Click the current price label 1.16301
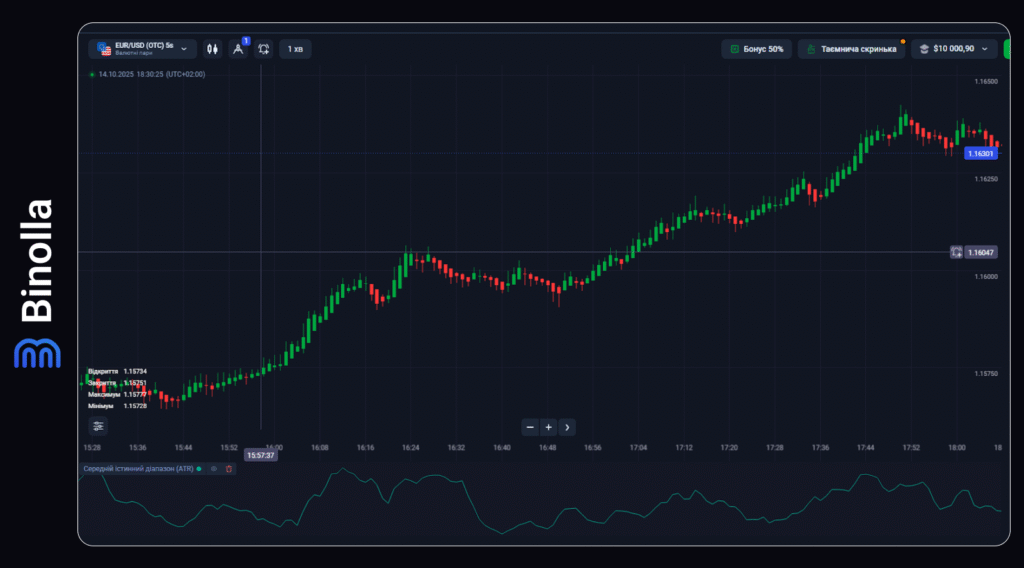The image size is (1024, 568). pyautogui.click(x=979, y=154)
